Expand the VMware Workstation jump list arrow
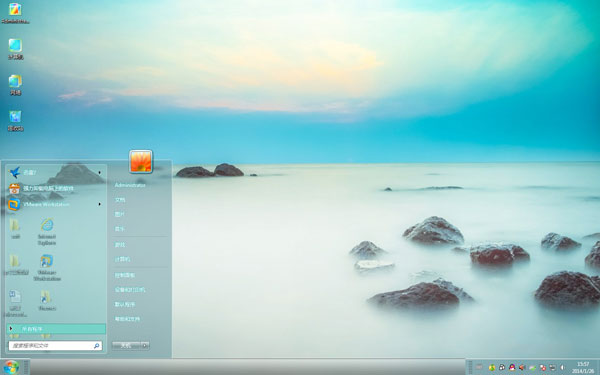This screenshot has width=600, height=375. click(x=99, y=204)
